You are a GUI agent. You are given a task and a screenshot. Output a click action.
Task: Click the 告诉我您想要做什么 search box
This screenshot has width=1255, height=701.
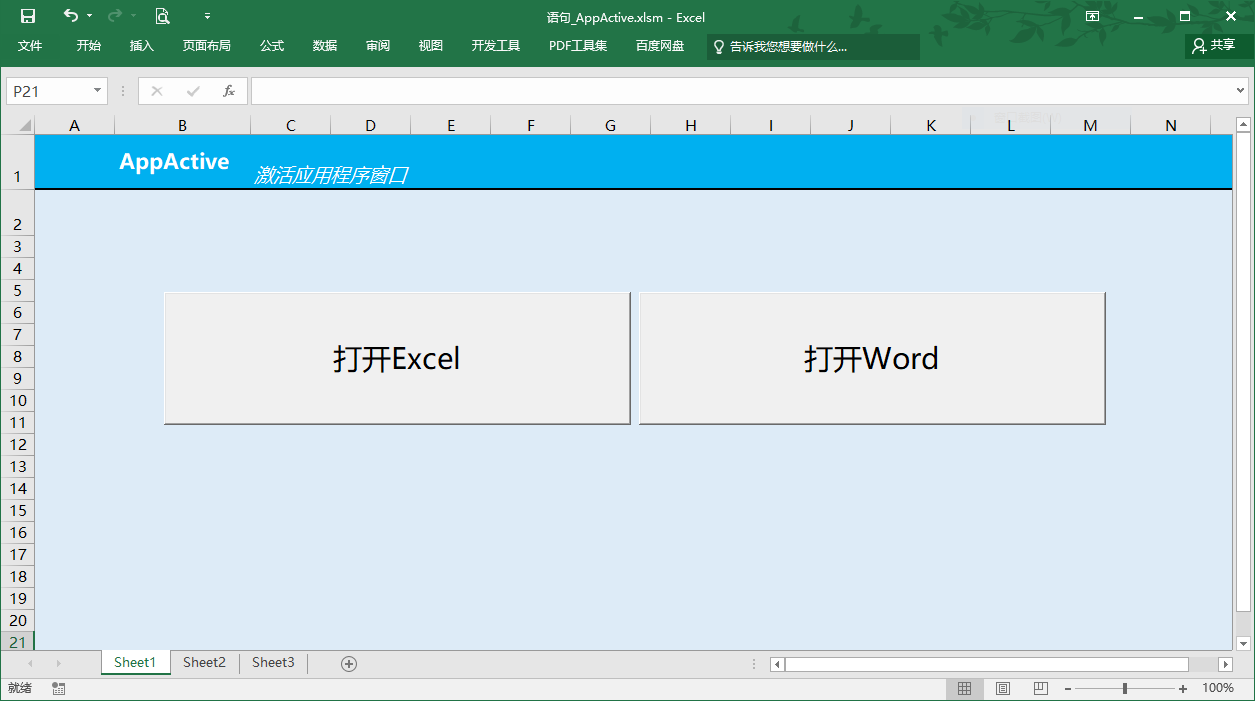[x=813, y=47]
